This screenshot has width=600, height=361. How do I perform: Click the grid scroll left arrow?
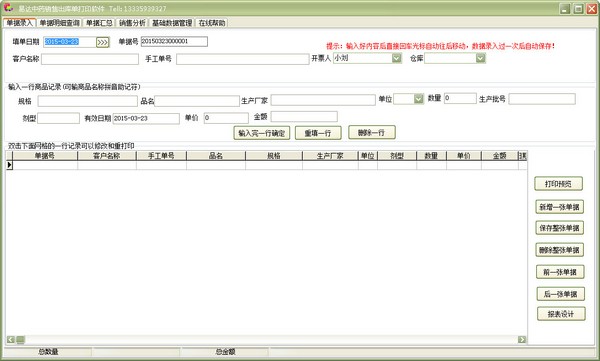[11, 340]
